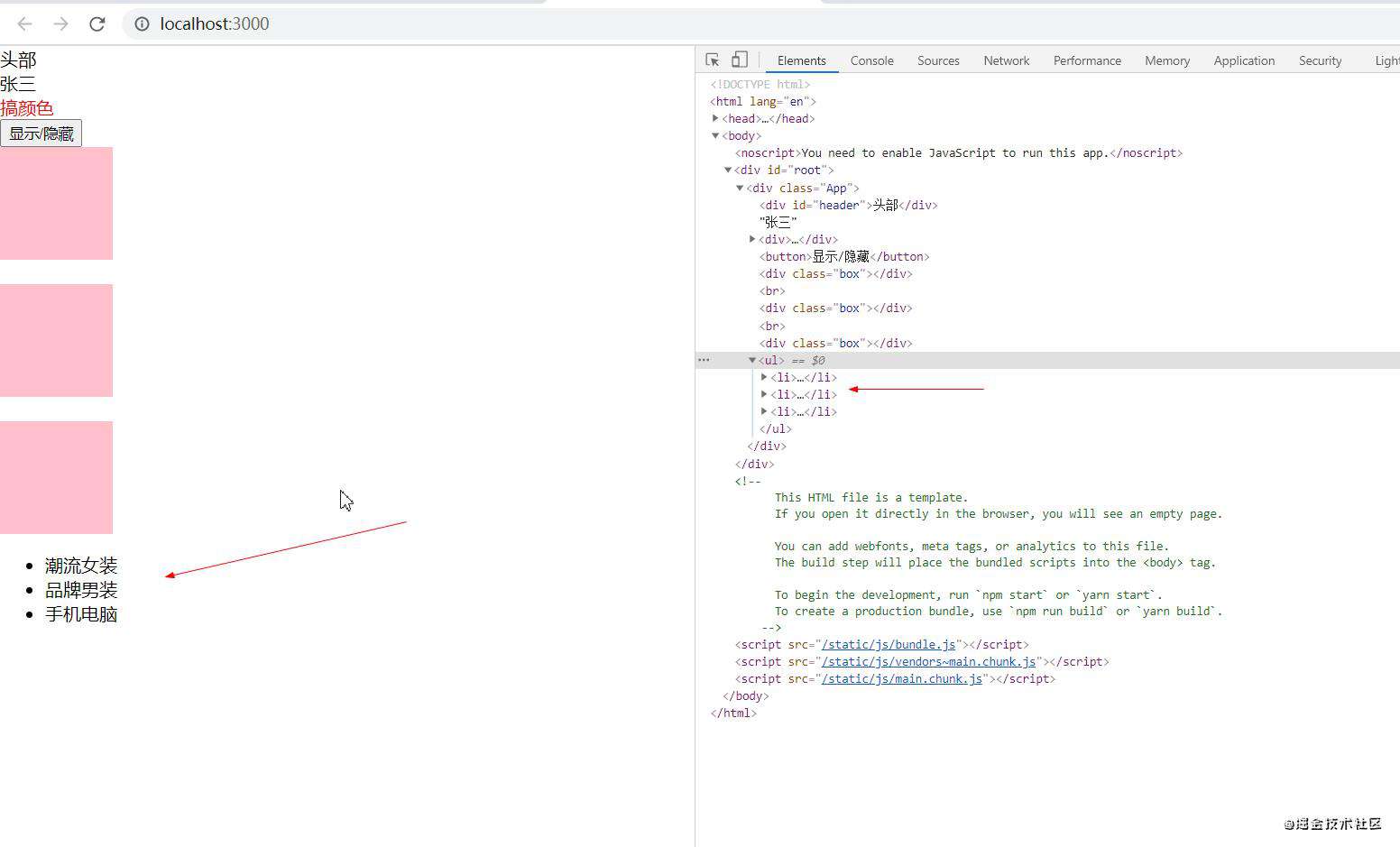Image resolution: width=1400 pixels, height=847 pixels.
Task: Select the button element DOM line
Action: (x=844, y=256)
